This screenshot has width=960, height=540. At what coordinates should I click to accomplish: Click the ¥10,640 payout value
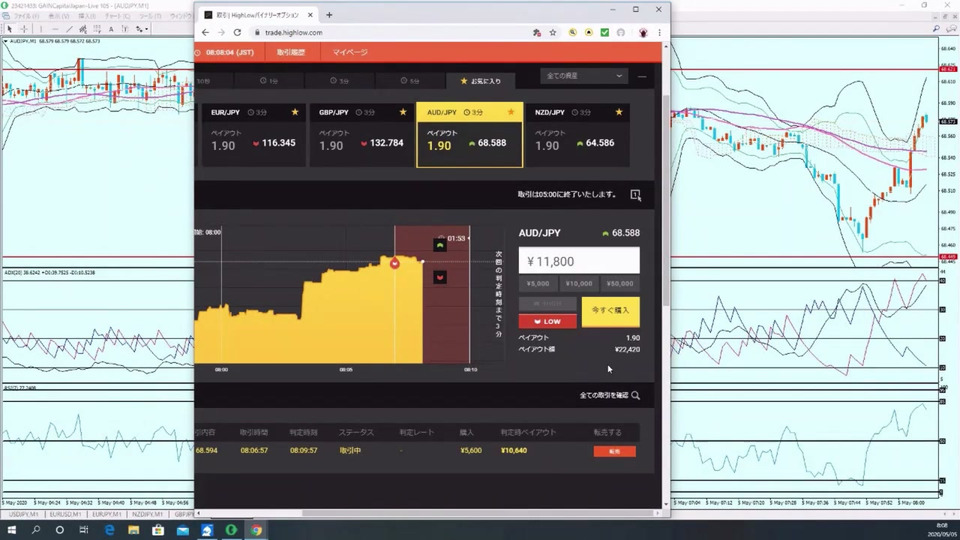(x=514, y=451)
